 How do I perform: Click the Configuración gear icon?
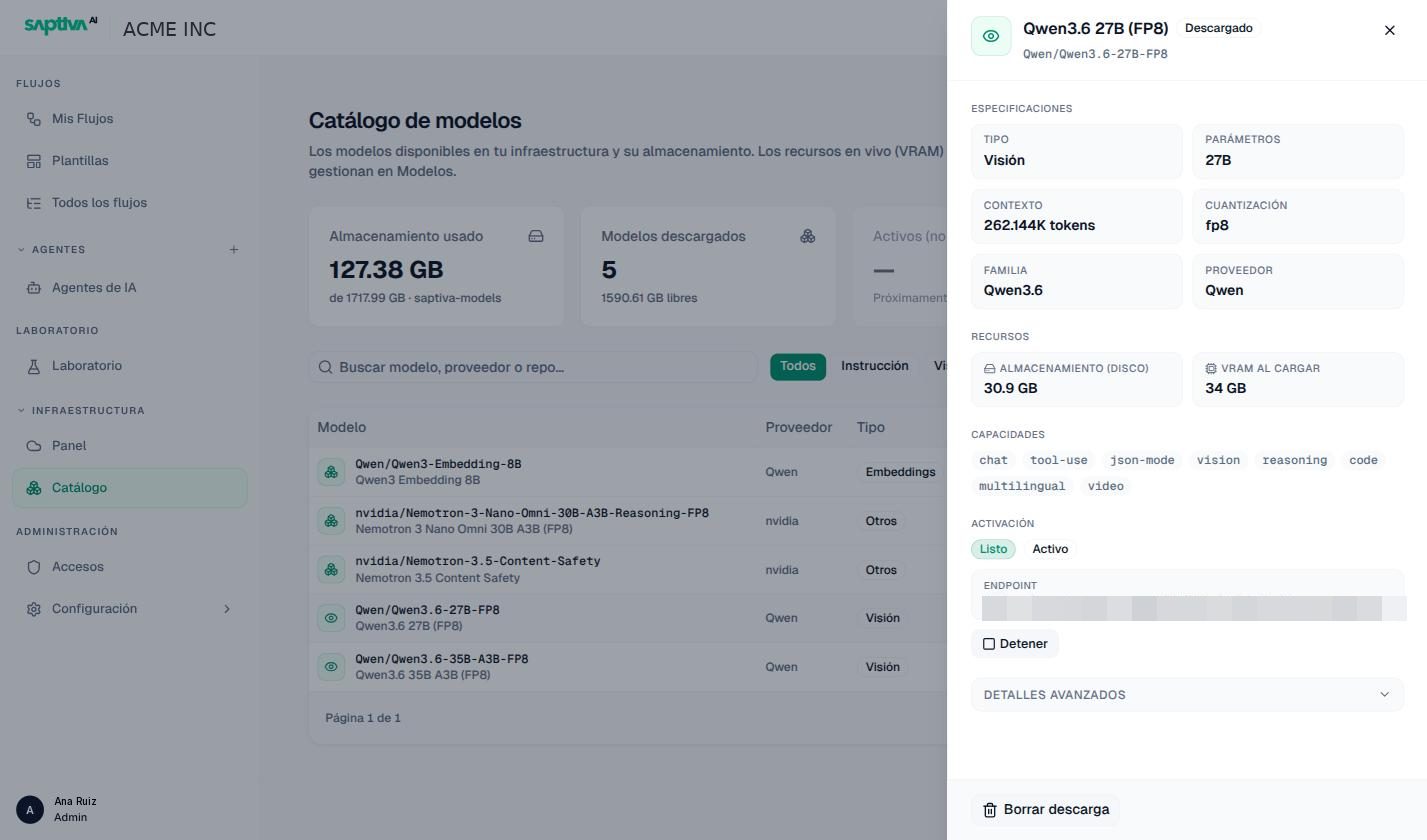tap(34, 609)
